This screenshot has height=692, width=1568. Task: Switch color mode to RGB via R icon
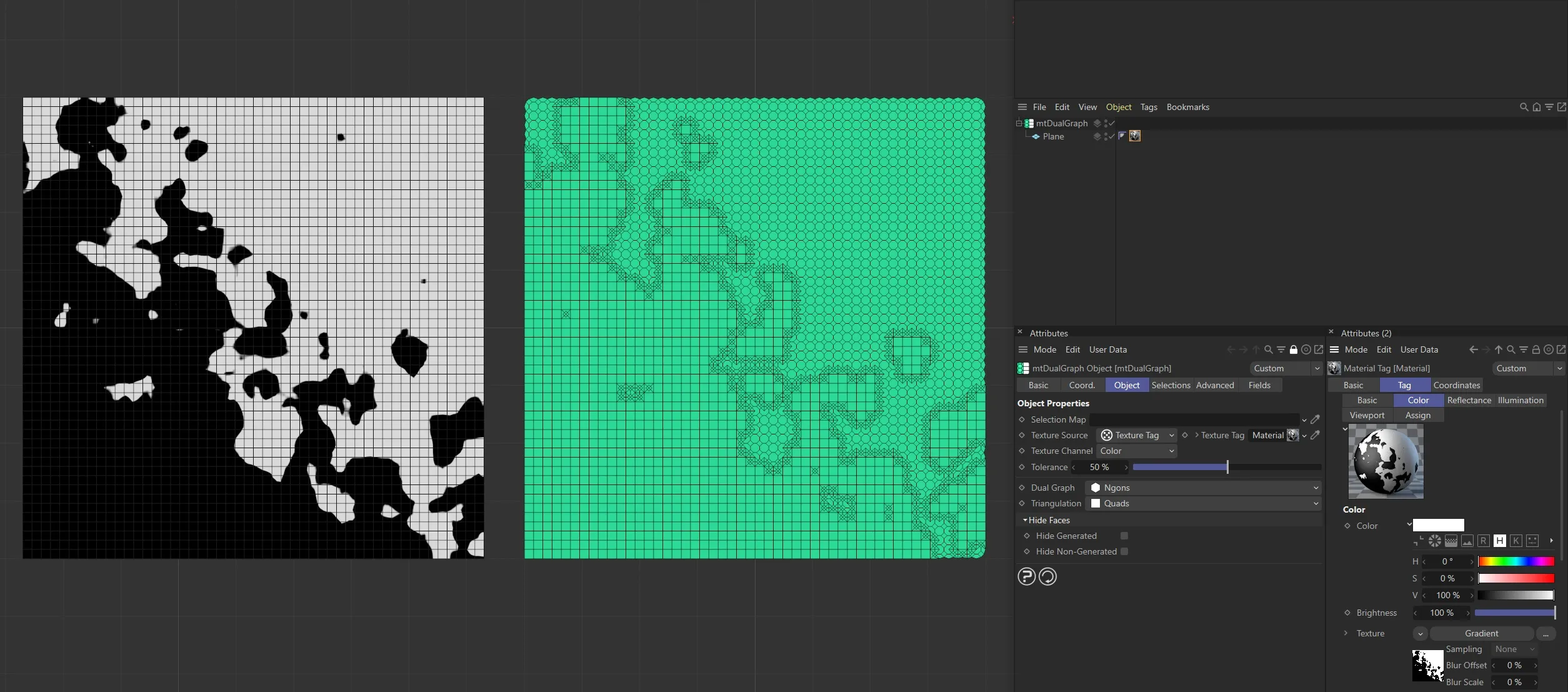pyautogui.click(x=1484, y=541)
